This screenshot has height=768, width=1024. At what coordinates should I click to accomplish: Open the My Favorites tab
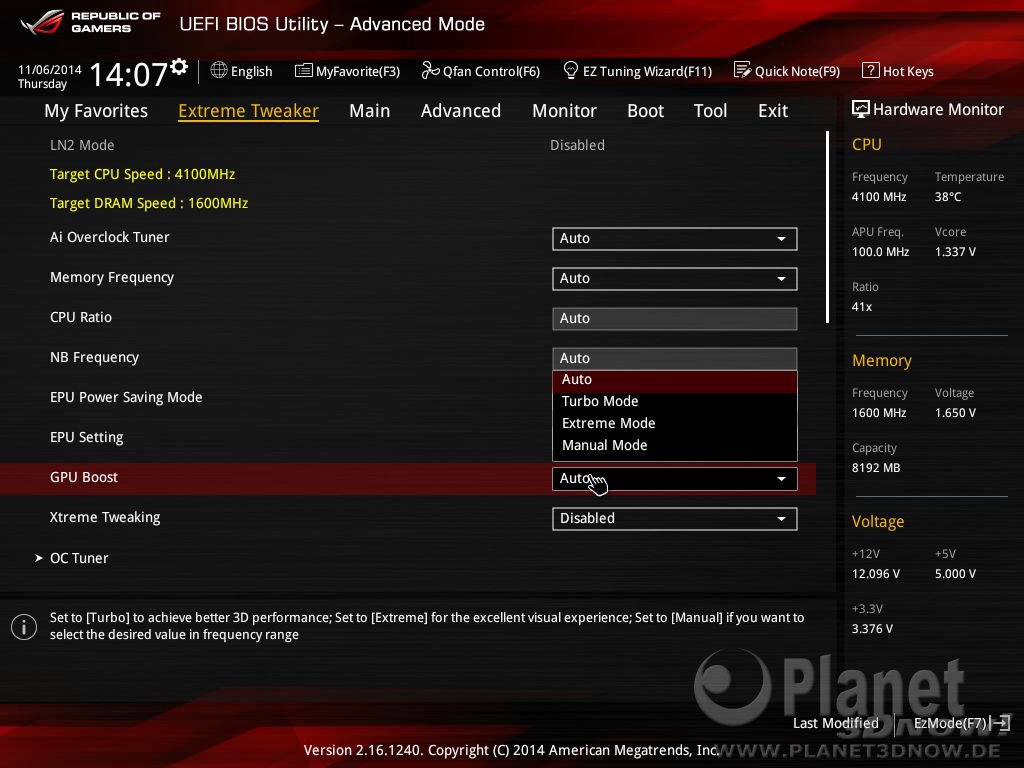96,111
